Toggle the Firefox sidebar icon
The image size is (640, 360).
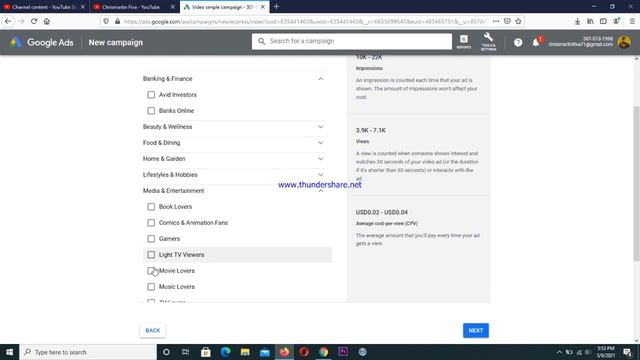[603, 21]
